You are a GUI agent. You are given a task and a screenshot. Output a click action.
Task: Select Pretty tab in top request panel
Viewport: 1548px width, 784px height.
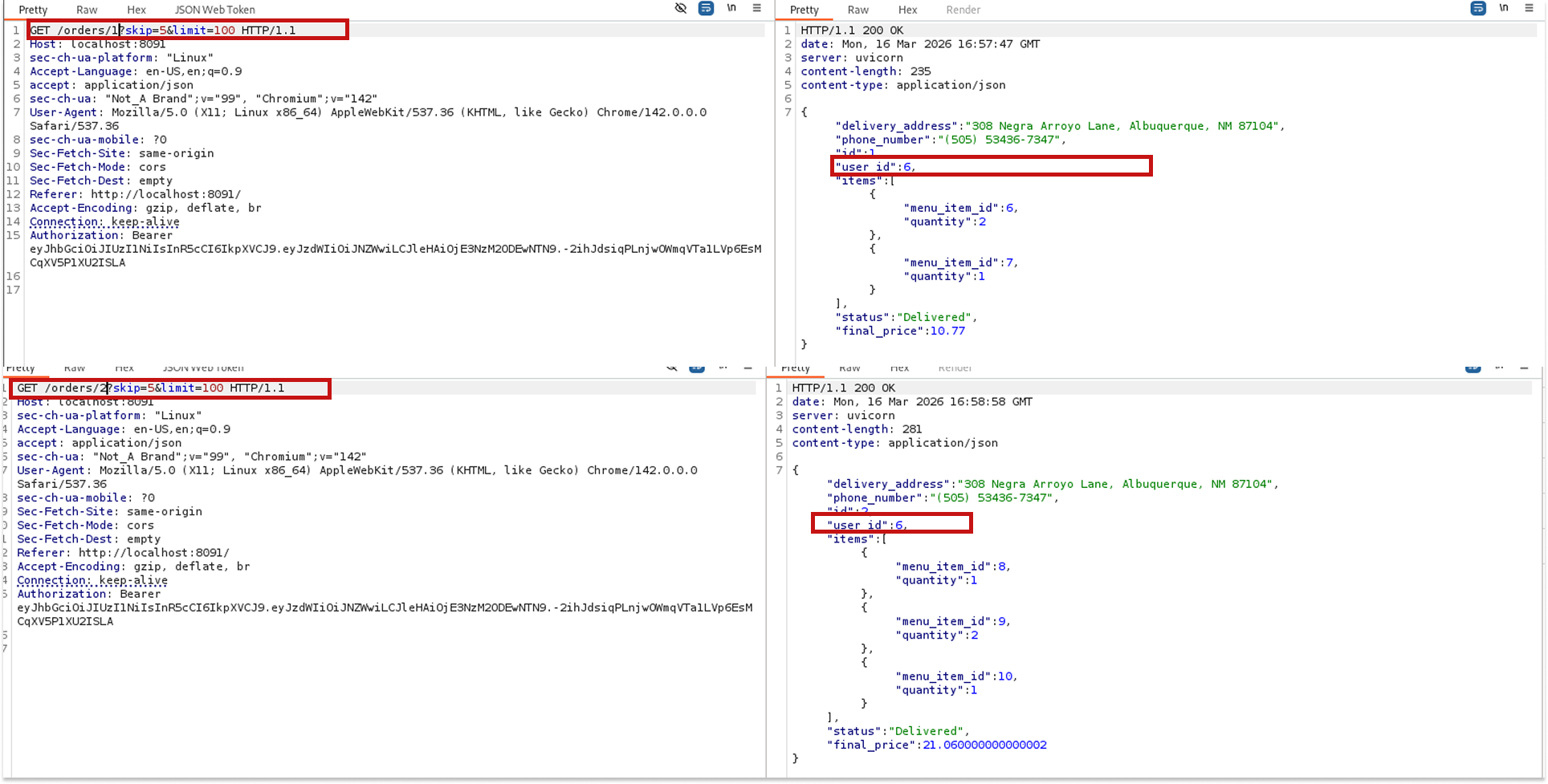(x=33, y=10)
